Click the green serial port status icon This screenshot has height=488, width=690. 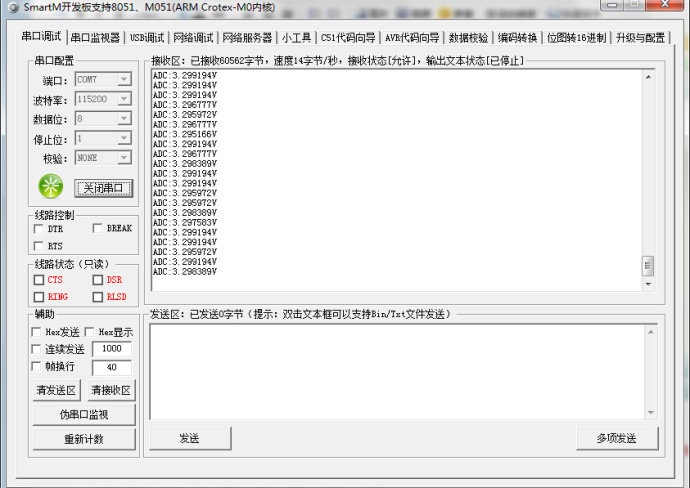coord(50,185)
